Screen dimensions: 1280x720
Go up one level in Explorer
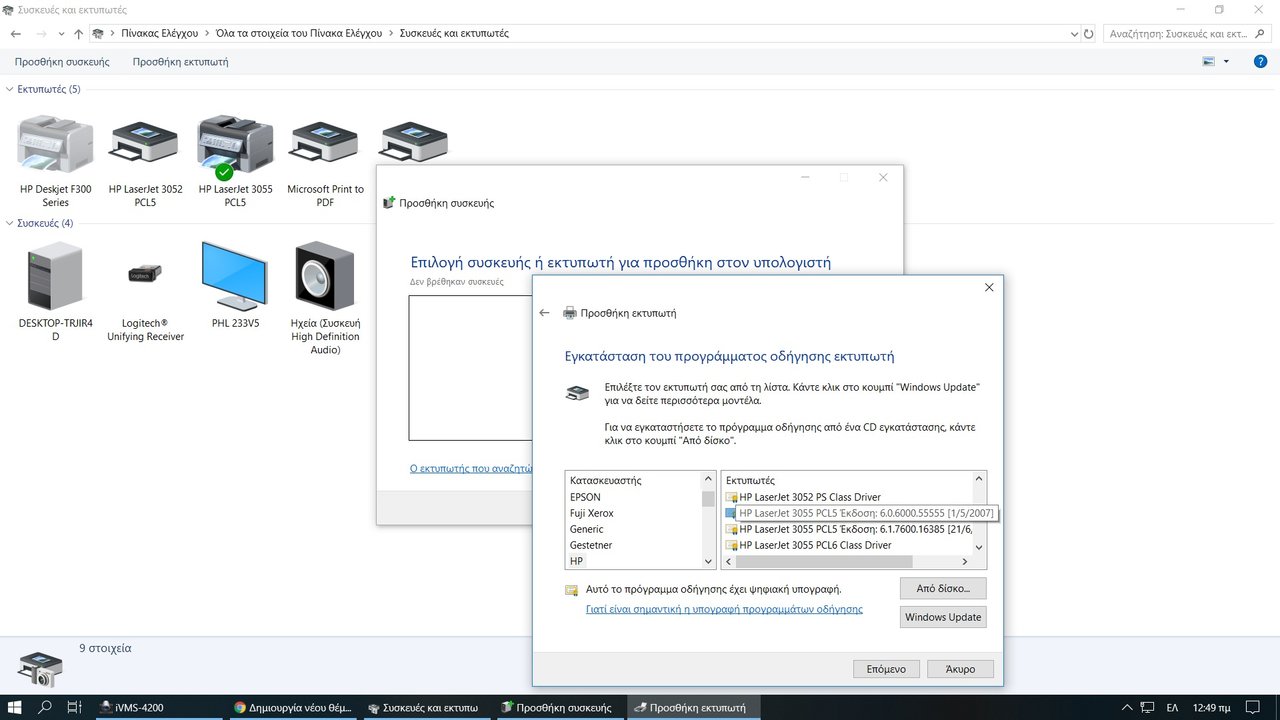[x=78, y=34]
